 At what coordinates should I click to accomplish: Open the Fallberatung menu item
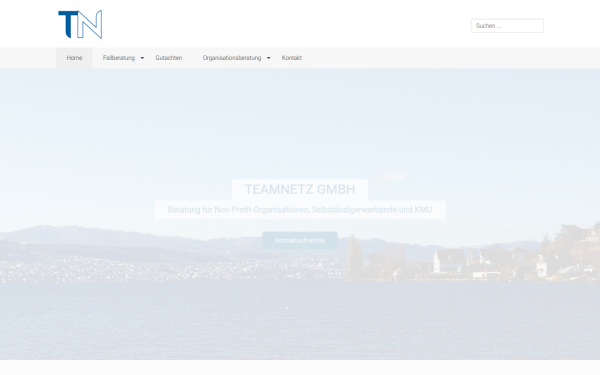click(x=119, y=58)
